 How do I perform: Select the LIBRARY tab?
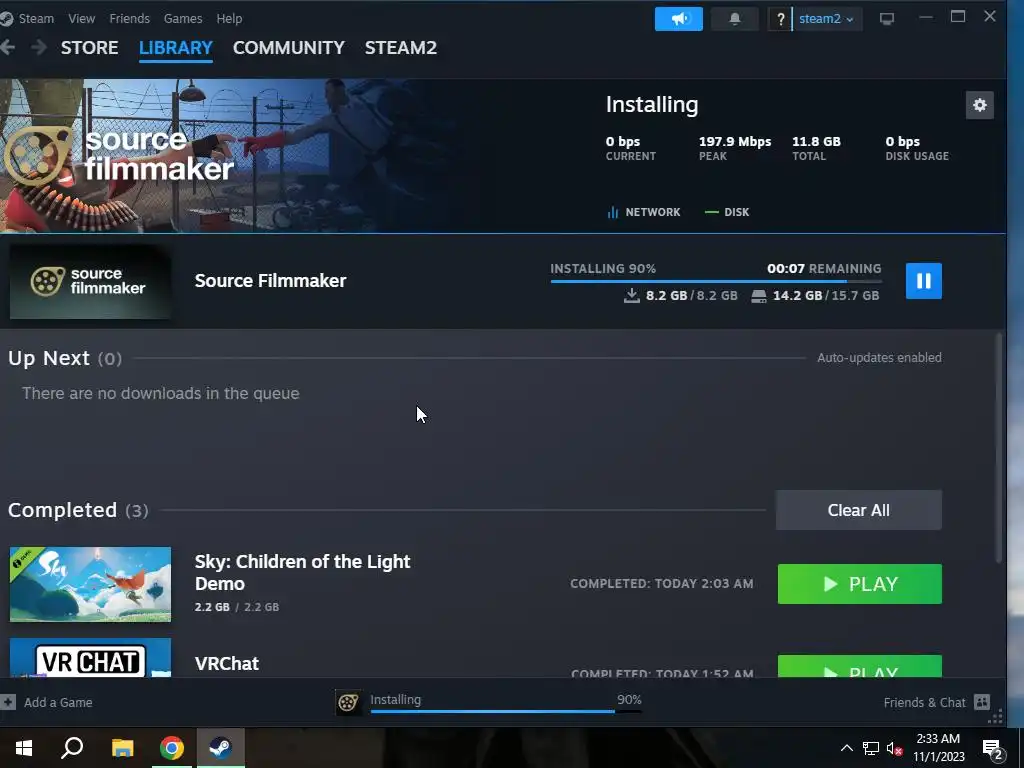tap(176, 48)
